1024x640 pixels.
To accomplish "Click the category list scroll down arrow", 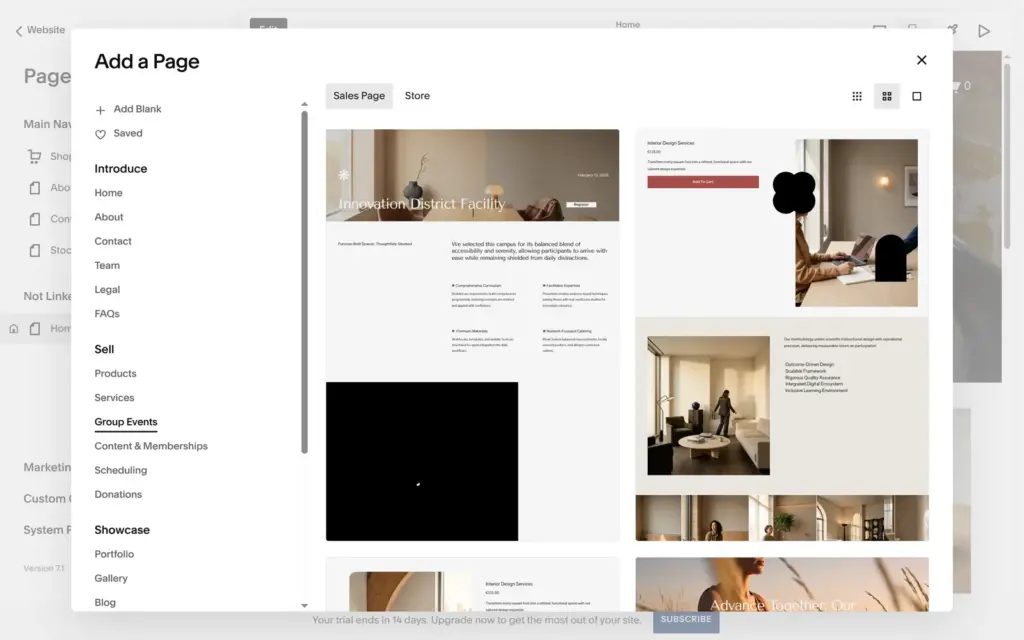I will 304,605.
